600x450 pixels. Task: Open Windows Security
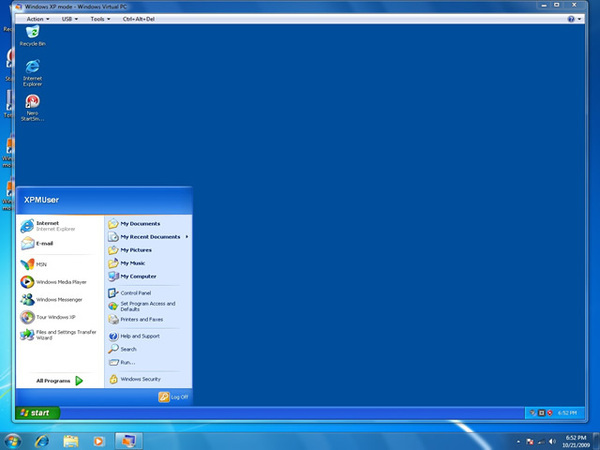(135, 379)
